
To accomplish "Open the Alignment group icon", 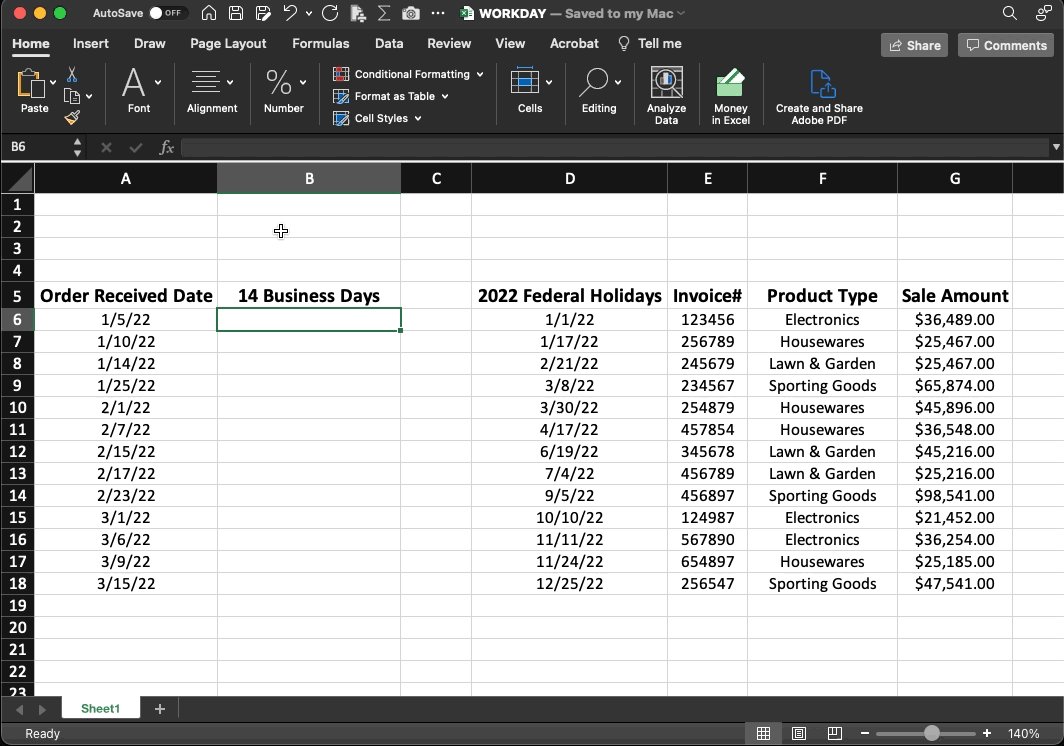I will [206, 82].
